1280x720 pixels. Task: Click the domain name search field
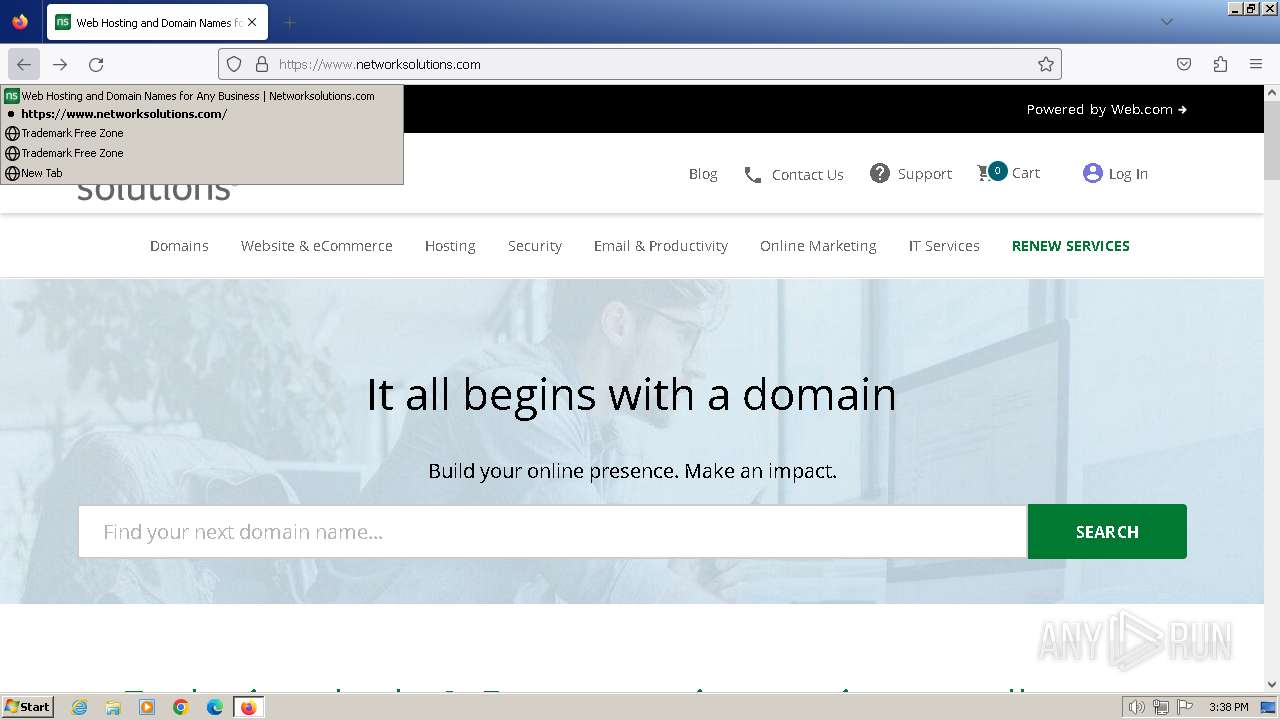coord(553,532)
